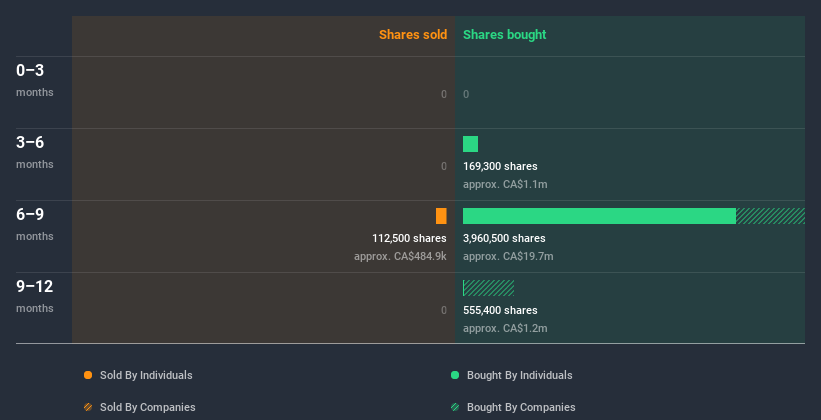The height and width of the screenshot is (420, 821).
Task: Click the orange Sold By Individuals legend dot
Action: [88, 375]
